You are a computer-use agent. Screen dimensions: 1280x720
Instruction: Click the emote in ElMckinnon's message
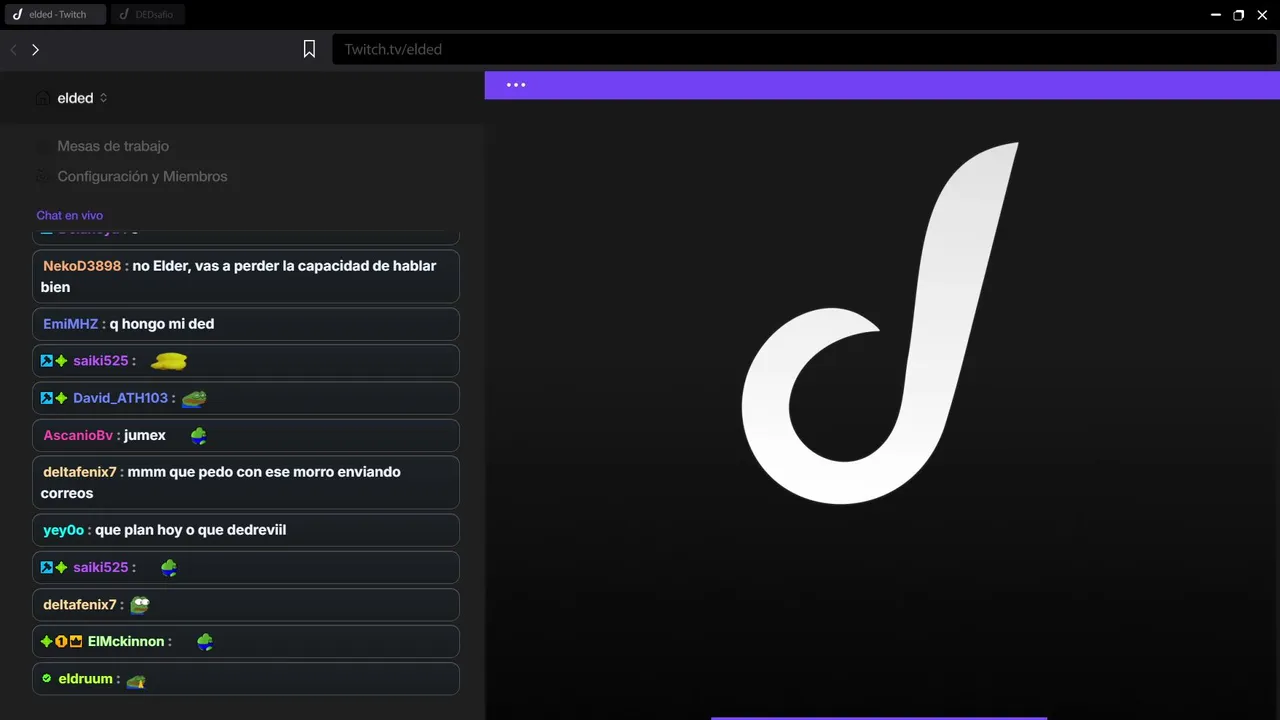click(205, 642)
